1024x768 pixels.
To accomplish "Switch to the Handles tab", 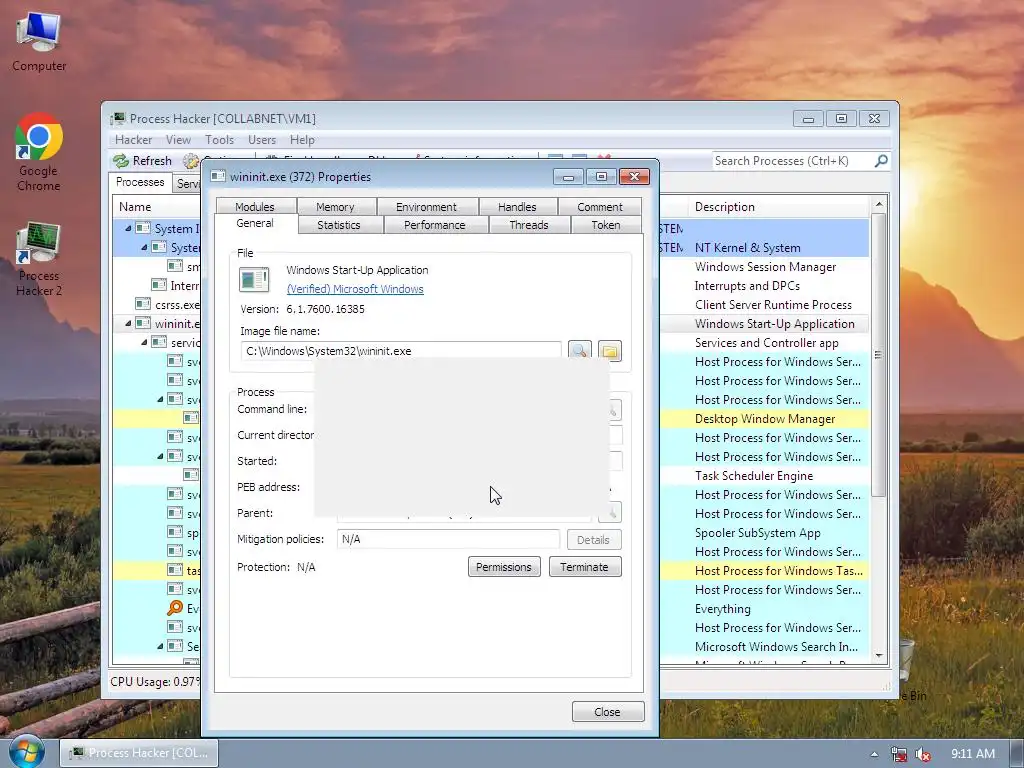I will [x=517, y=206].
